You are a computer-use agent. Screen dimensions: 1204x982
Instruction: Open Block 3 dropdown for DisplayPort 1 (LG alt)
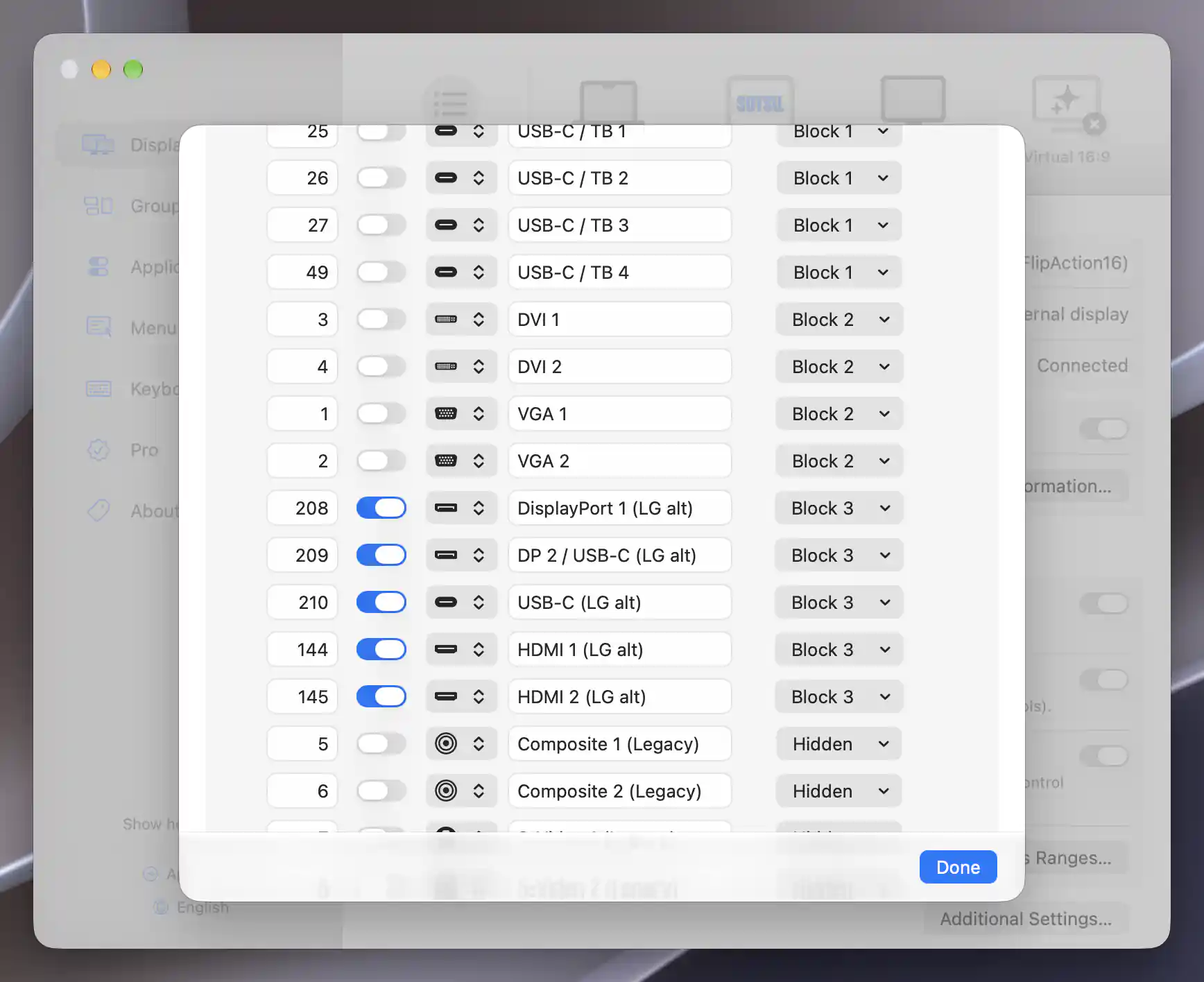(839, 508)
